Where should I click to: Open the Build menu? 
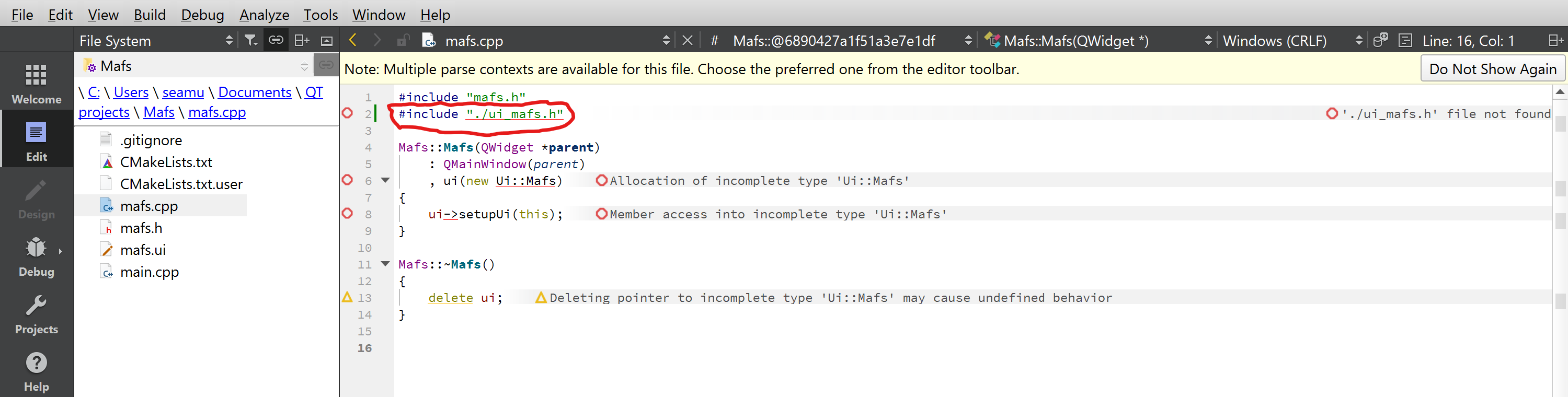tap(149, 15)
